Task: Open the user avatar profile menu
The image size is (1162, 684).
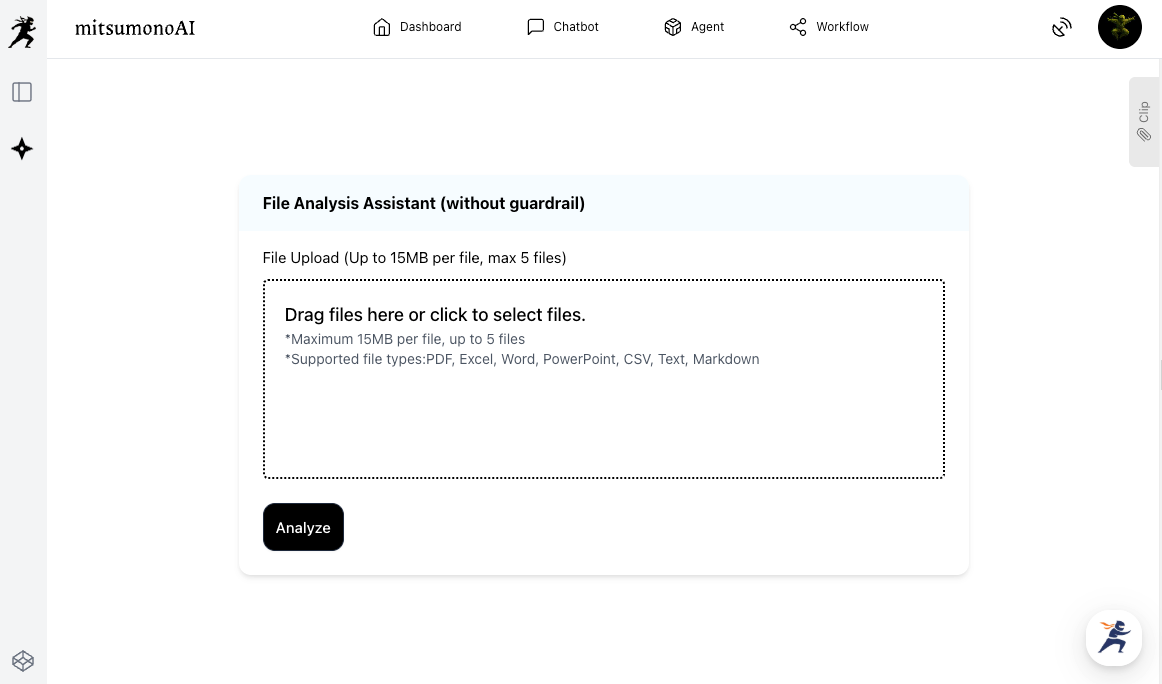Action: pos(1119,28)
